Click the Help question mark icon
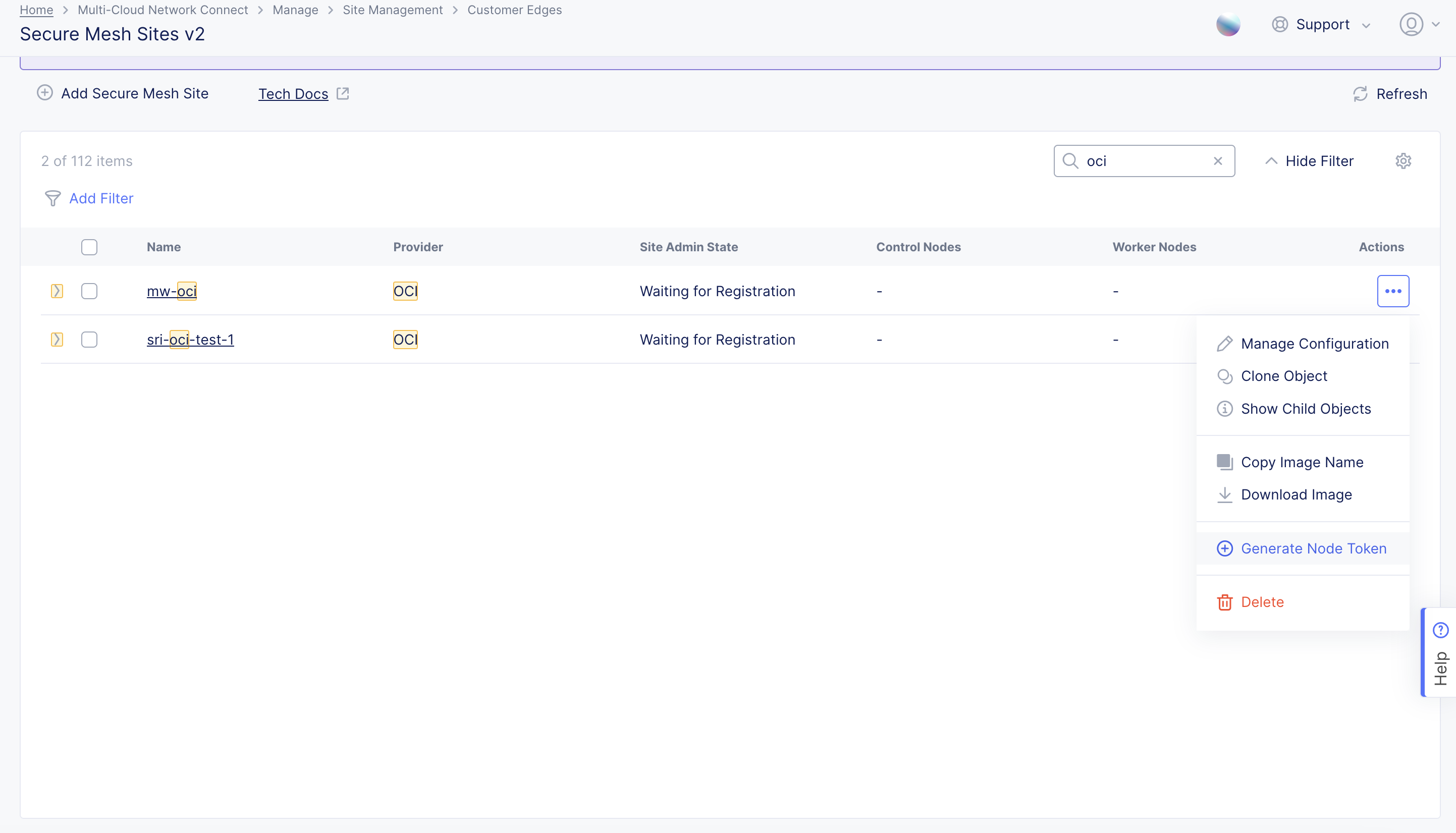The height and width of the screenshot is (833, 1456). pyautogui.click(x=1440, y=630)
